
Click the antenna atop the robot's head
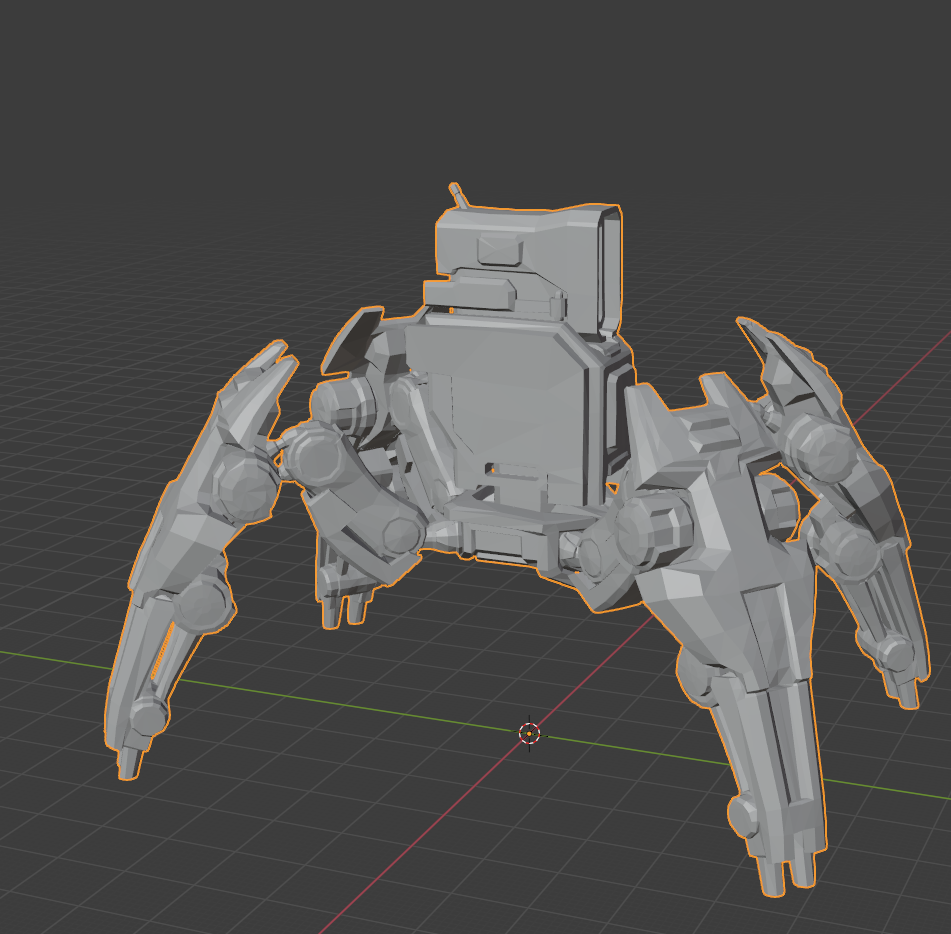(459, 190)
